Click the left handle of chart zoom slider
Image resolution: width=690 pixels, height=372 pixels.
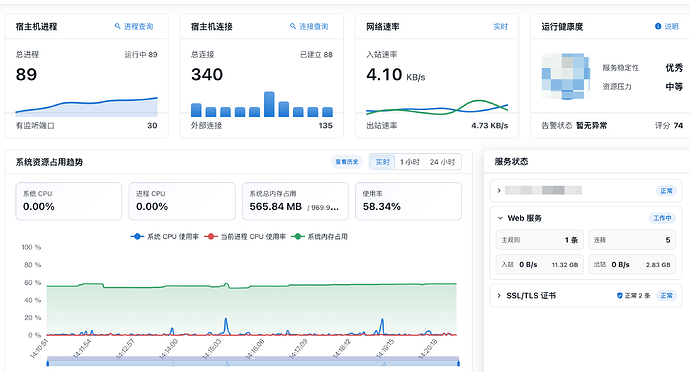48,363
